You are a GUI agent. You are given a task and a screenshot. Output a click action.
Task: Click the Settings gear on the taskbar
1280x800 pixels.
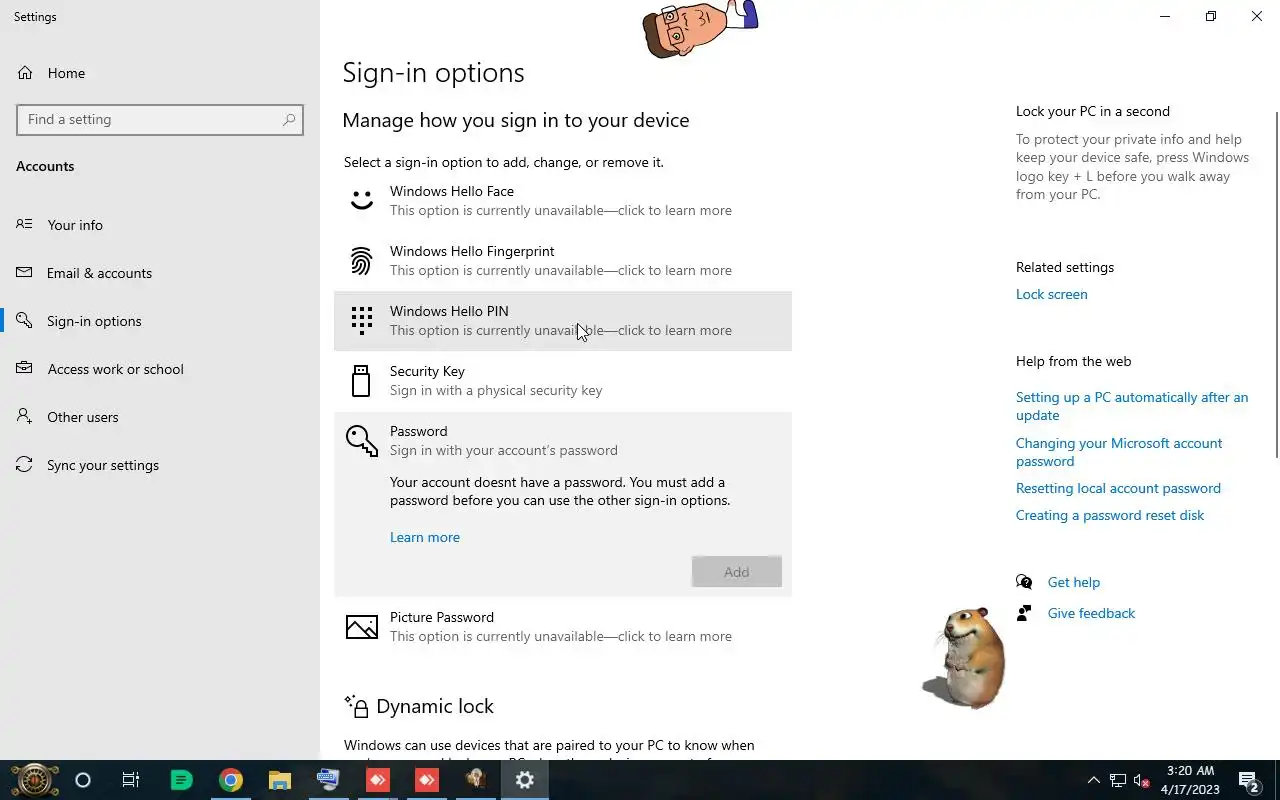pos(525,780)
